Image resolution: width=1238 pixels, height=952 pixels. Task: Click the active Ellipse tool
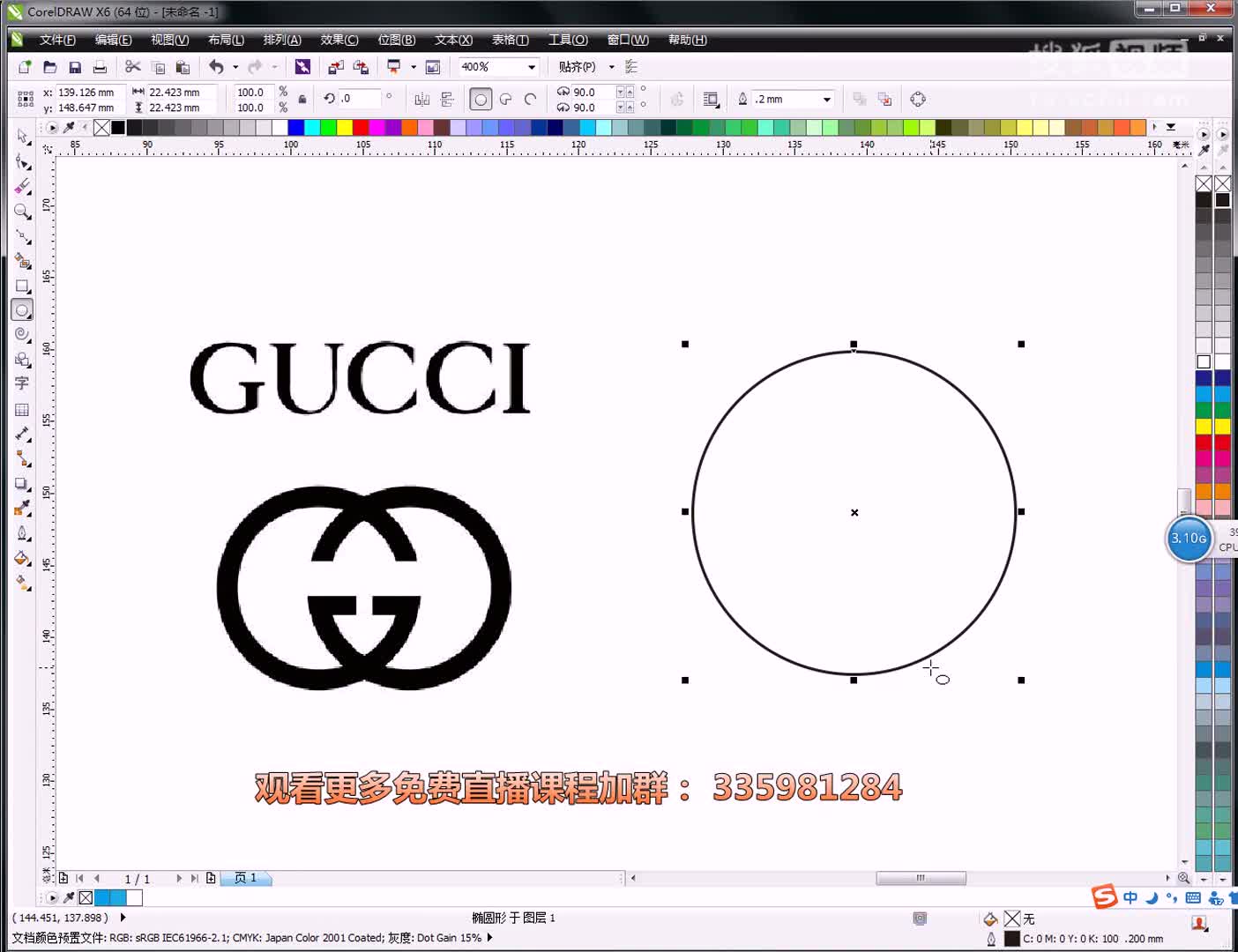pos(23,310)
